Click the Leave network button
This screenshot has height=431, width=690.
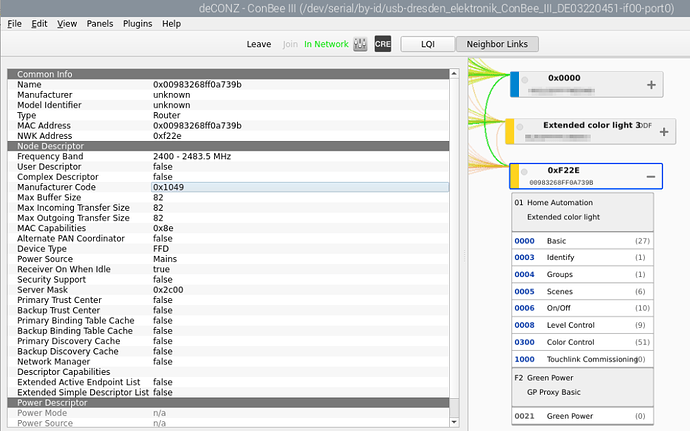pyautogui.click(x=259, y=44)
